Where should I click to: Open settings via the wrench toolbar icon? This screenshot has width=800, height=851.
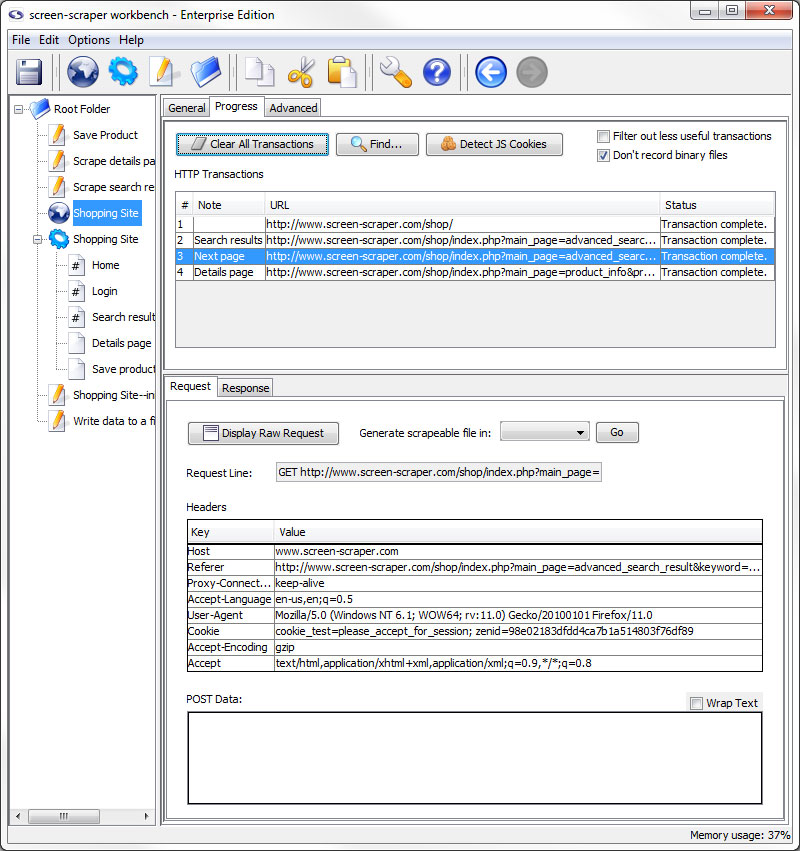tap(396, 72)
